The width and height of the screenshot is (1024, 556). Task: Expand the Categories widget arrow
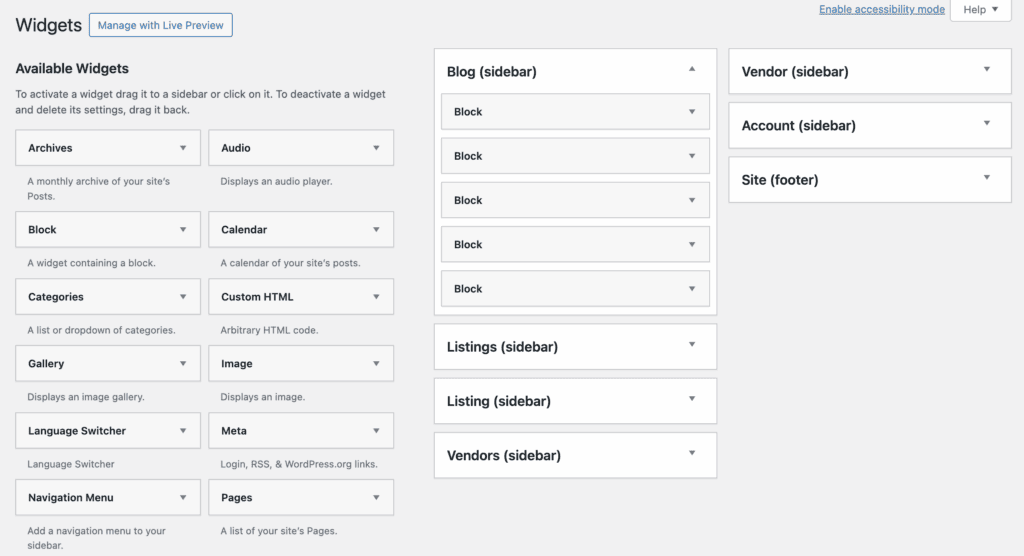coord(183,297)
